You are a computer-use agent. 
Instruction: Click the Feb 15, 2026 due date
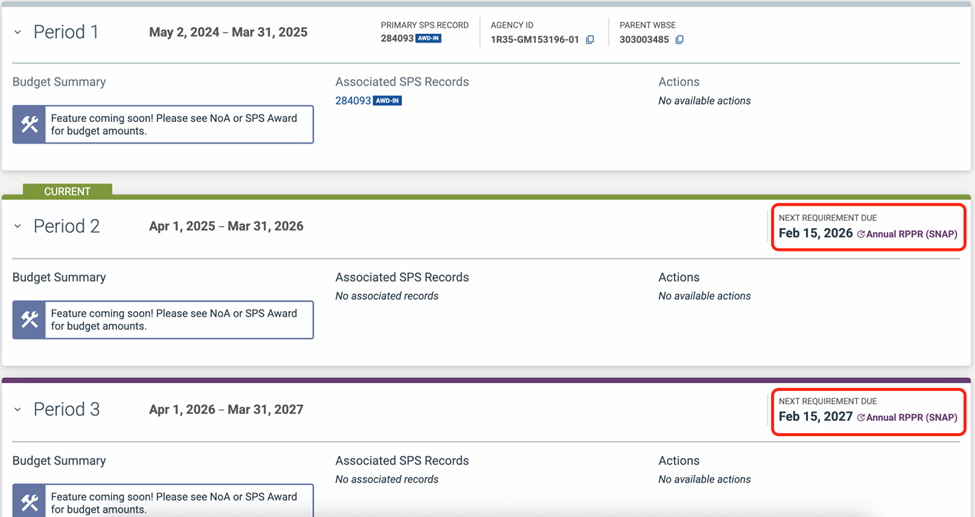pyautogui.click(x=815, y=234)
